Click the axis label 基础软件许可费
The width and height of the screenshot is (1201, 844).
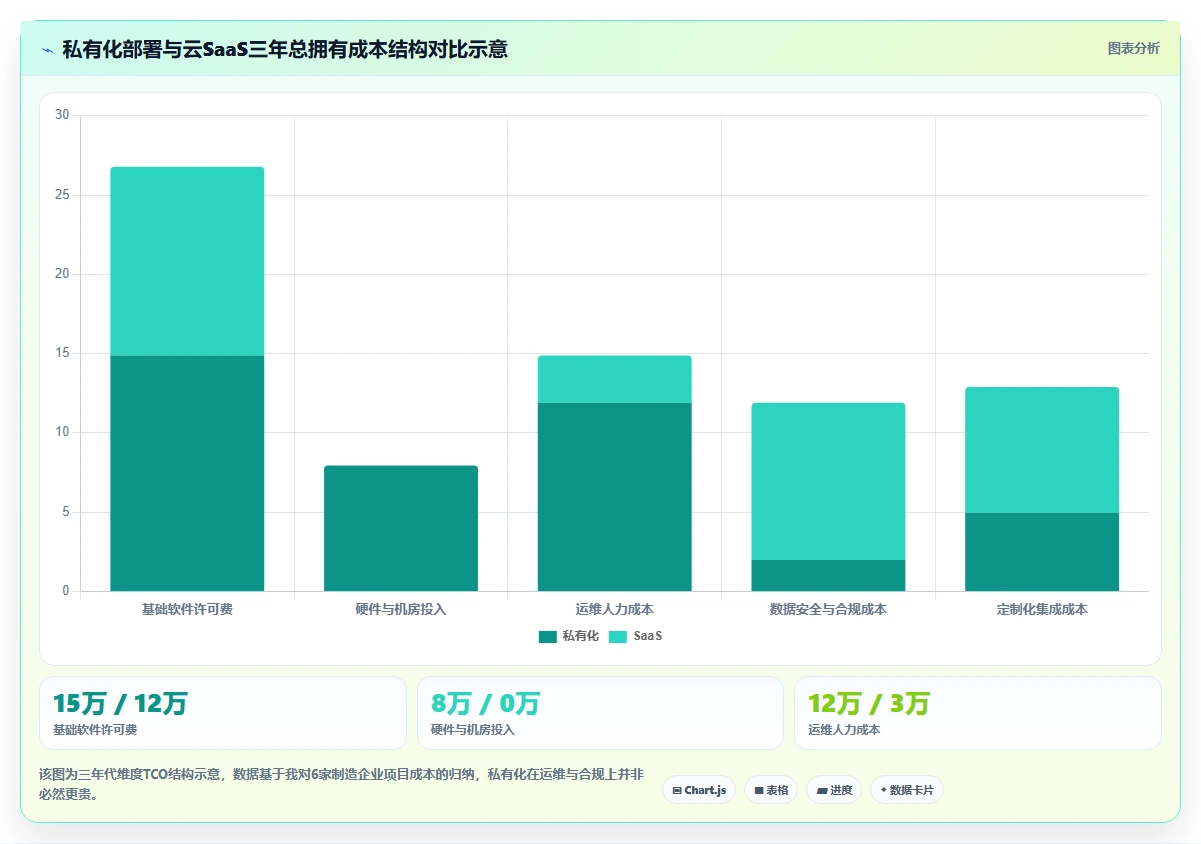tap(187, 609)
